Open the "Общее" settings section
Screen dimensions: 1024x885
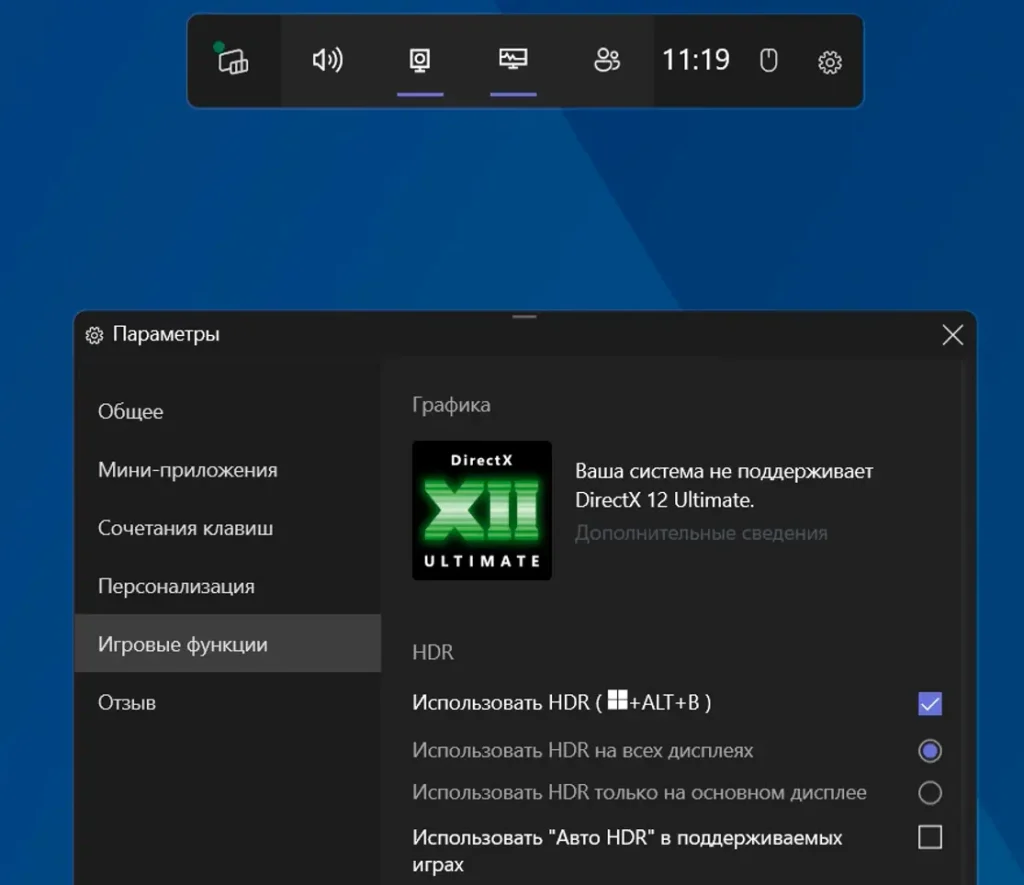(x=131, y=412)
